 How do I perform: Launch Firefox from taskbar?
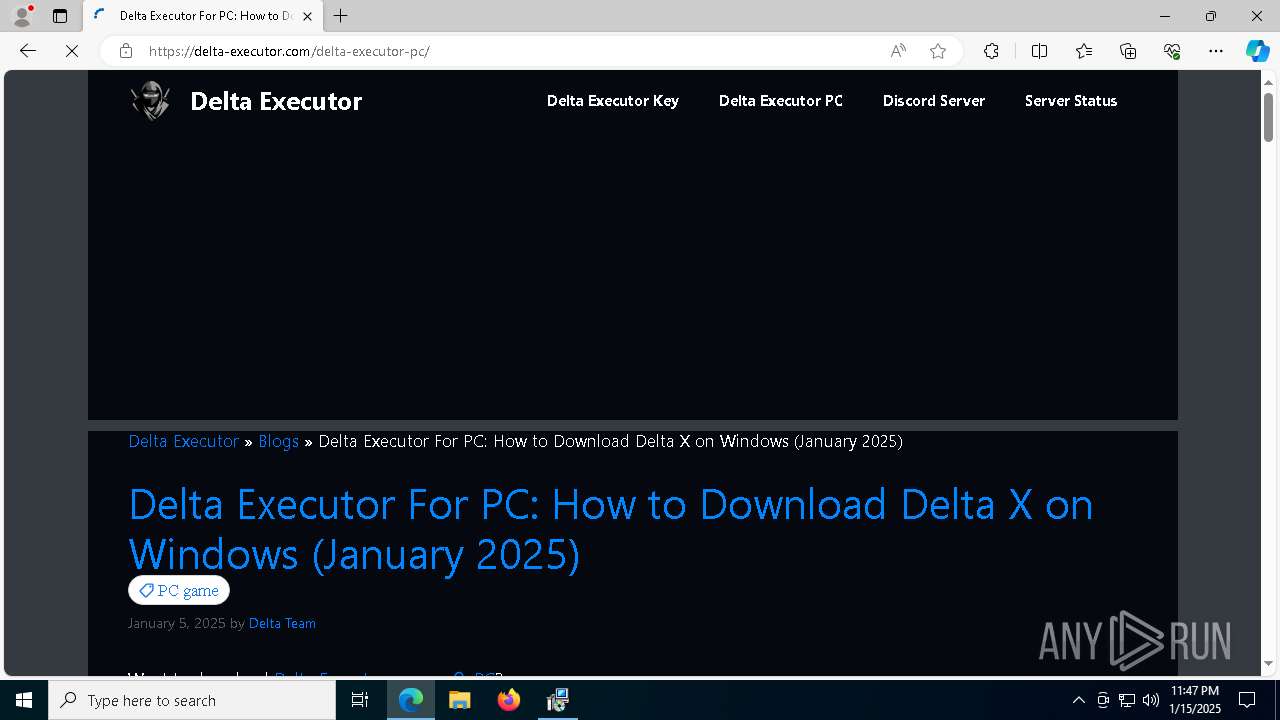tap(509, 700)
